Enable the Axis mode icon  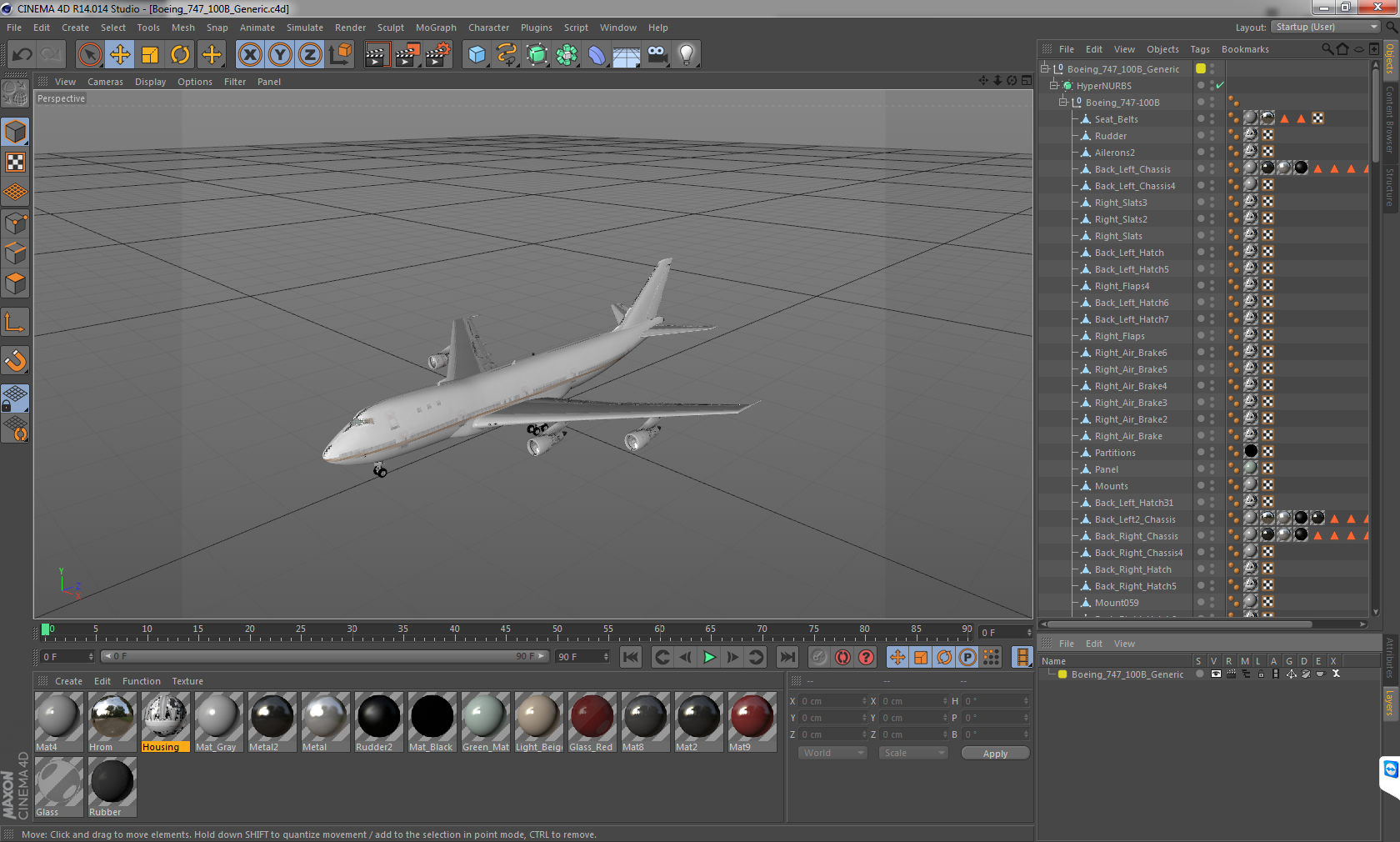pos(15,322)
